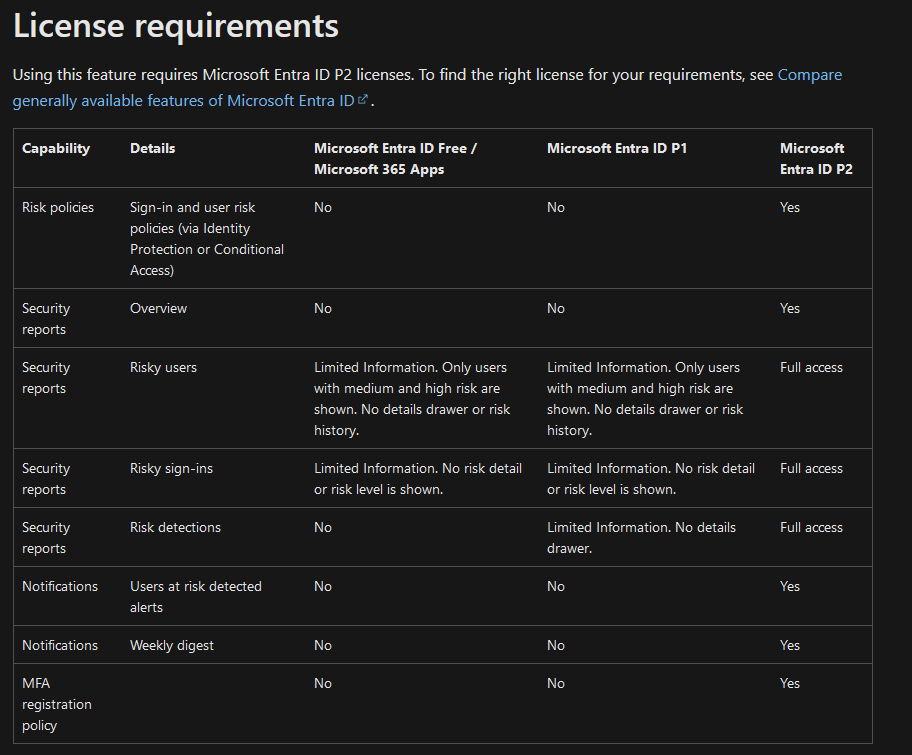
Task: Click the "Limited Information. No details drawer." cell
Action: 641,537
